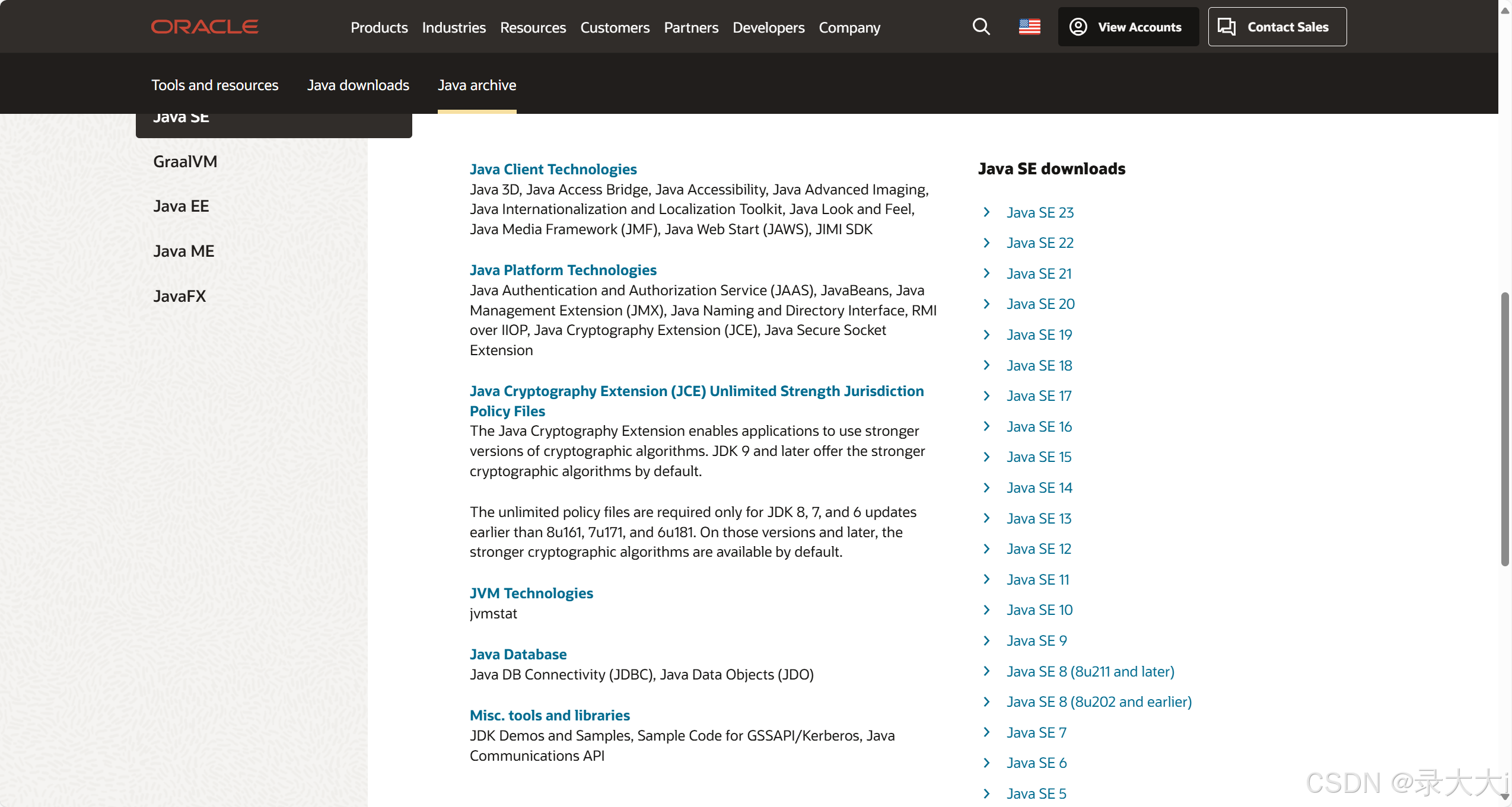The image size is (1512, 807).
Task: Open the JVM Technologies link
Action: (531, 593)
